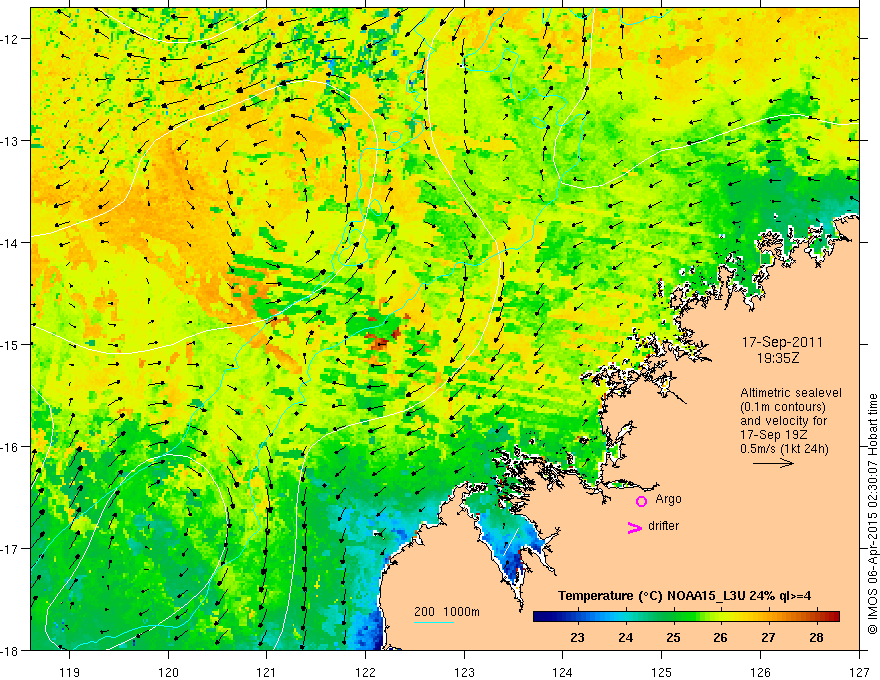Click the '17-Sep-2011' date label
The image size is (880, 680).
click(782, 342)
